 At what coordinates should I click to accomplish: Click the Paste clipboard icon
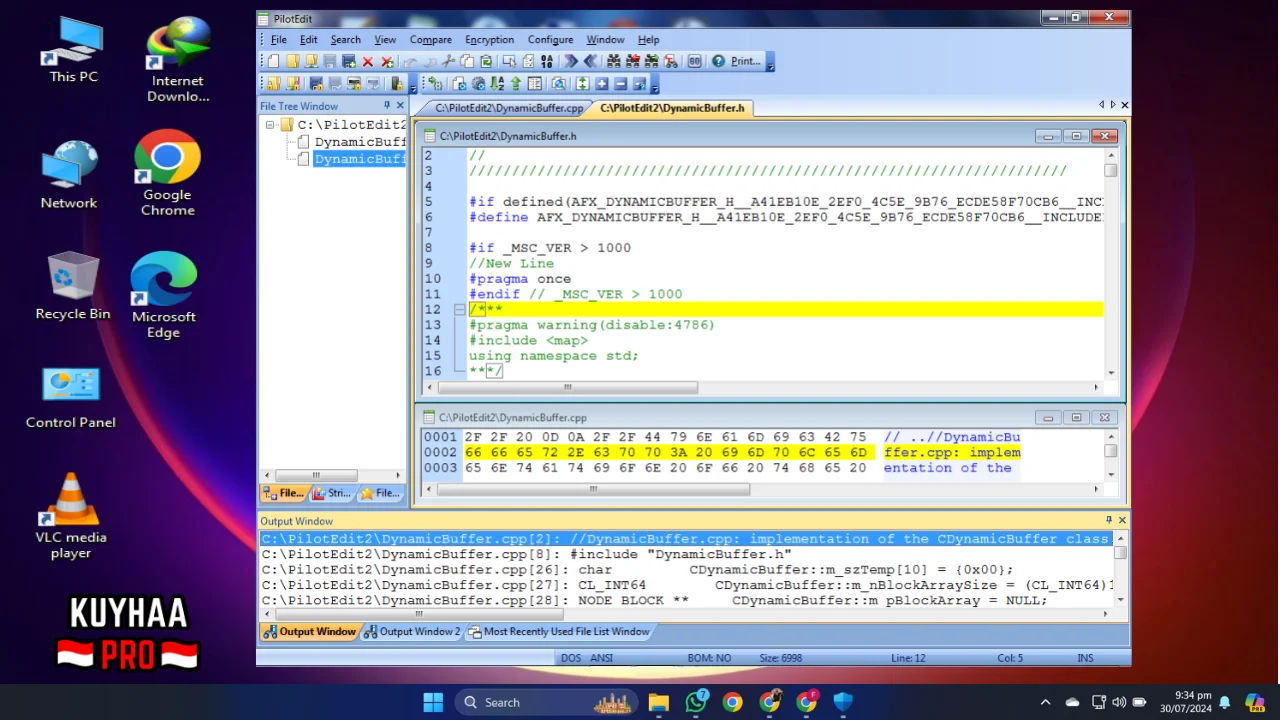click(x=486, y=61)
